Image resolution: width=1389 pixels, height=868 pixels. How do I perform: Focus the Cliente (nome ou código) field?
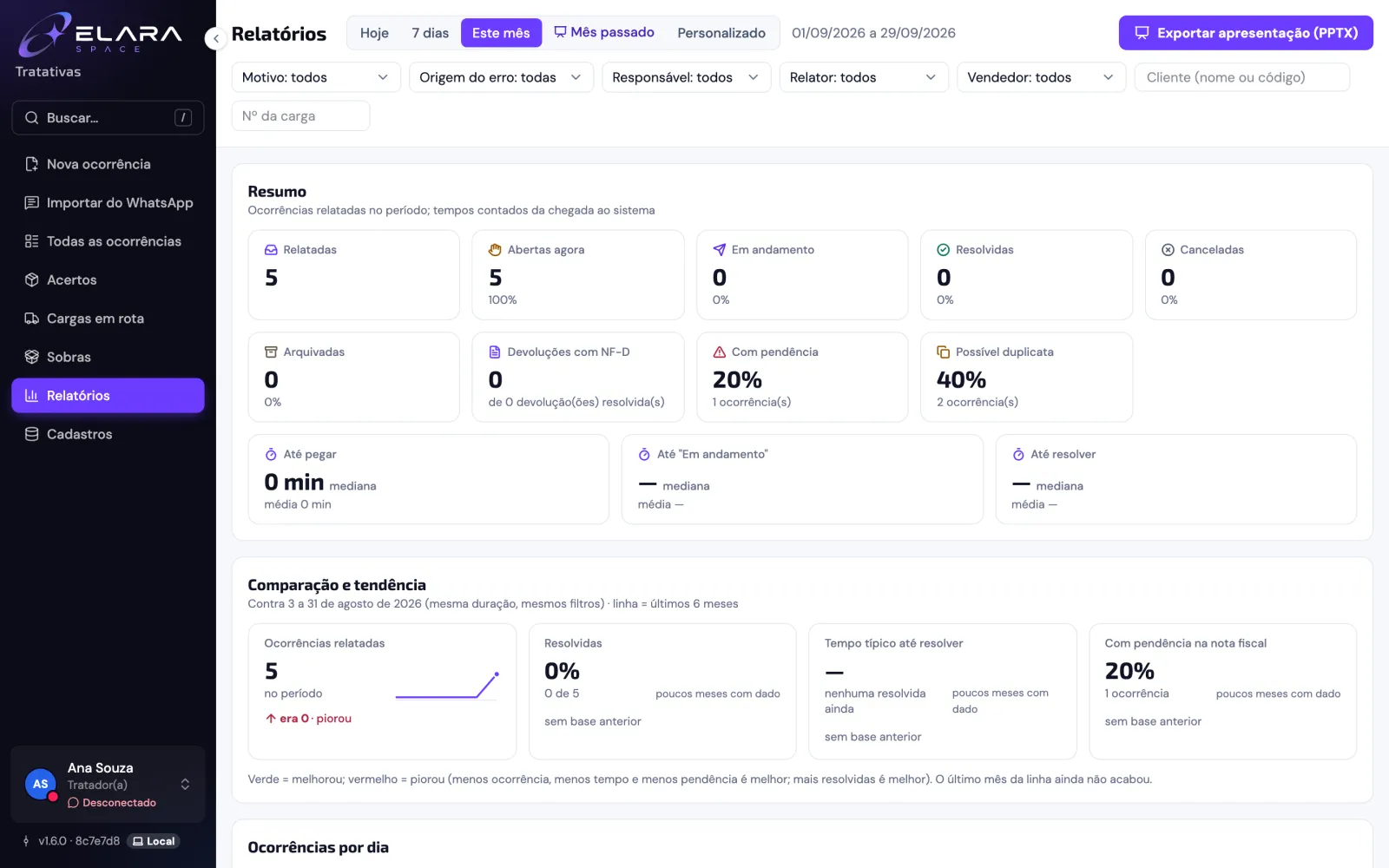click(1241, 77)
